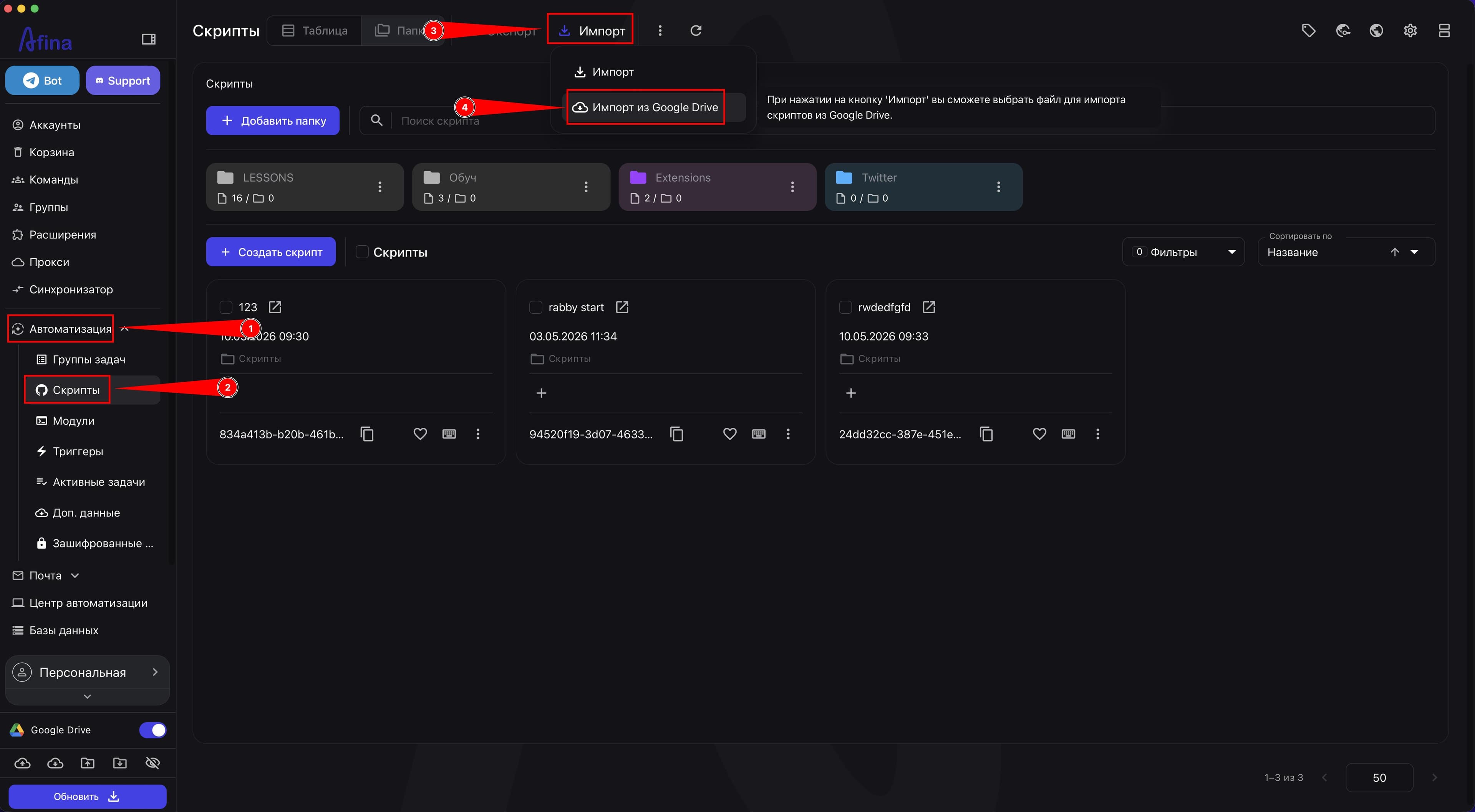Open the page size 50 selector

[x=1379, y=778]
